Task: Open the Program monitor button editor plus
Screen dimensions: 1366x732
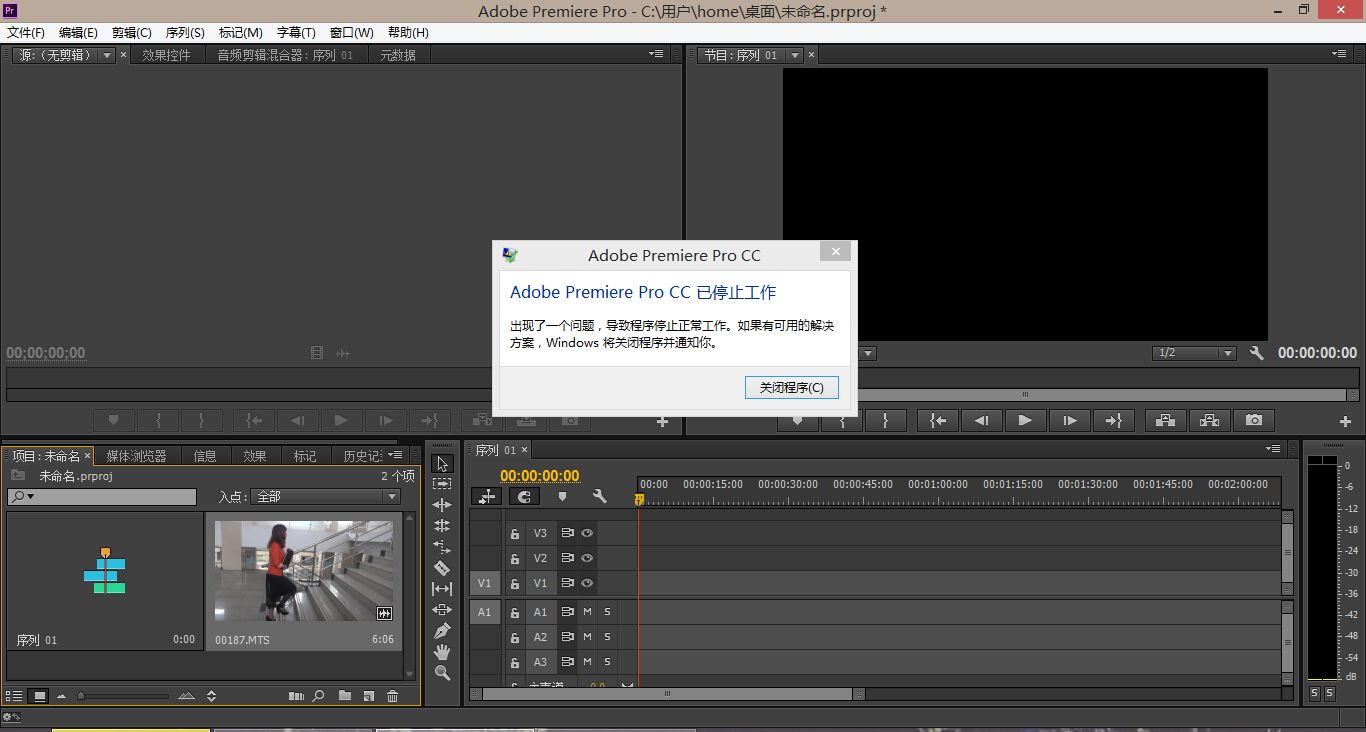Action: pyautogui.click(x=1345, y=422)
